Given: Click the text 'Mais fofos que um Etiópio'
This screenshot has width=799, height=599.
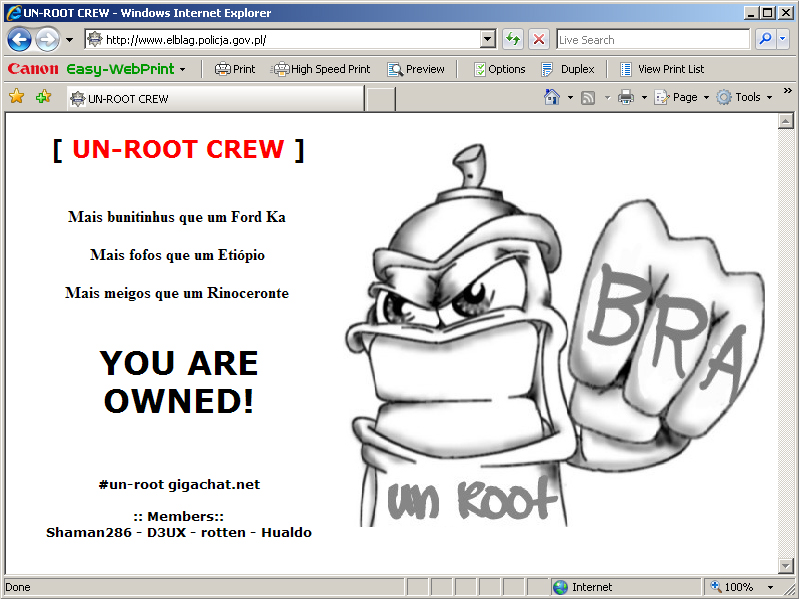Looking at the screenshot, I should (x=177, y=255).
